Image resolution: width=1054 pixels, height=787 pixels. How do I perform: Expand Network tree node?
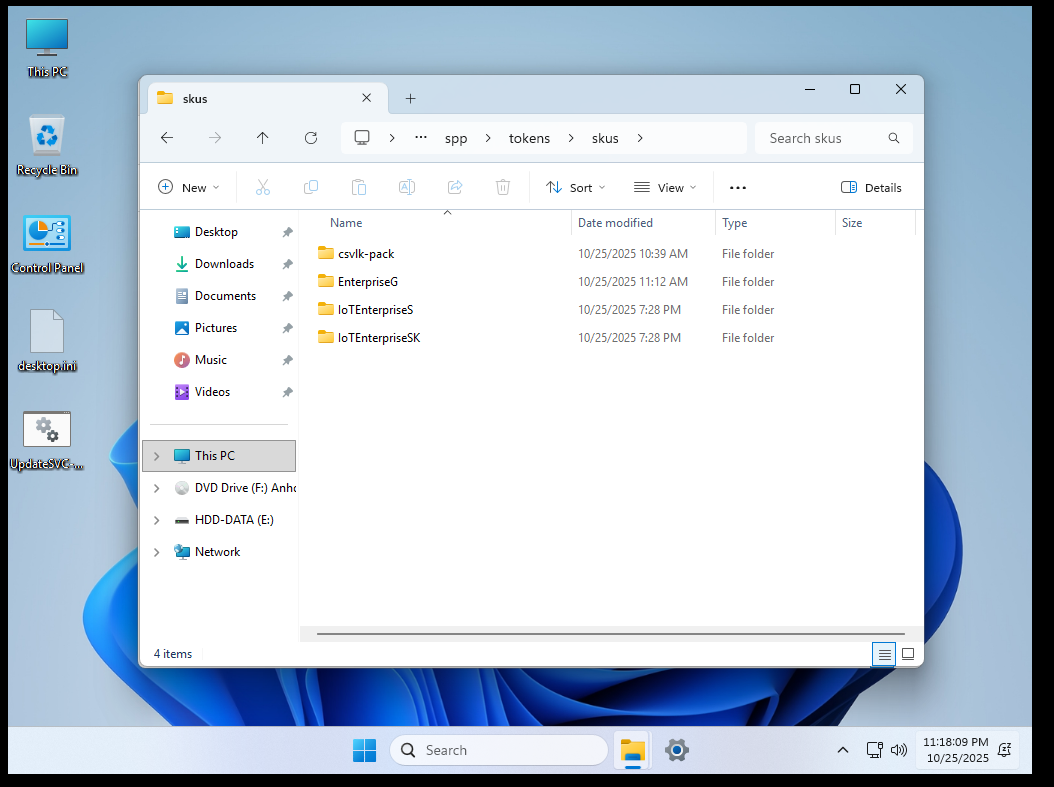(157, 552)
